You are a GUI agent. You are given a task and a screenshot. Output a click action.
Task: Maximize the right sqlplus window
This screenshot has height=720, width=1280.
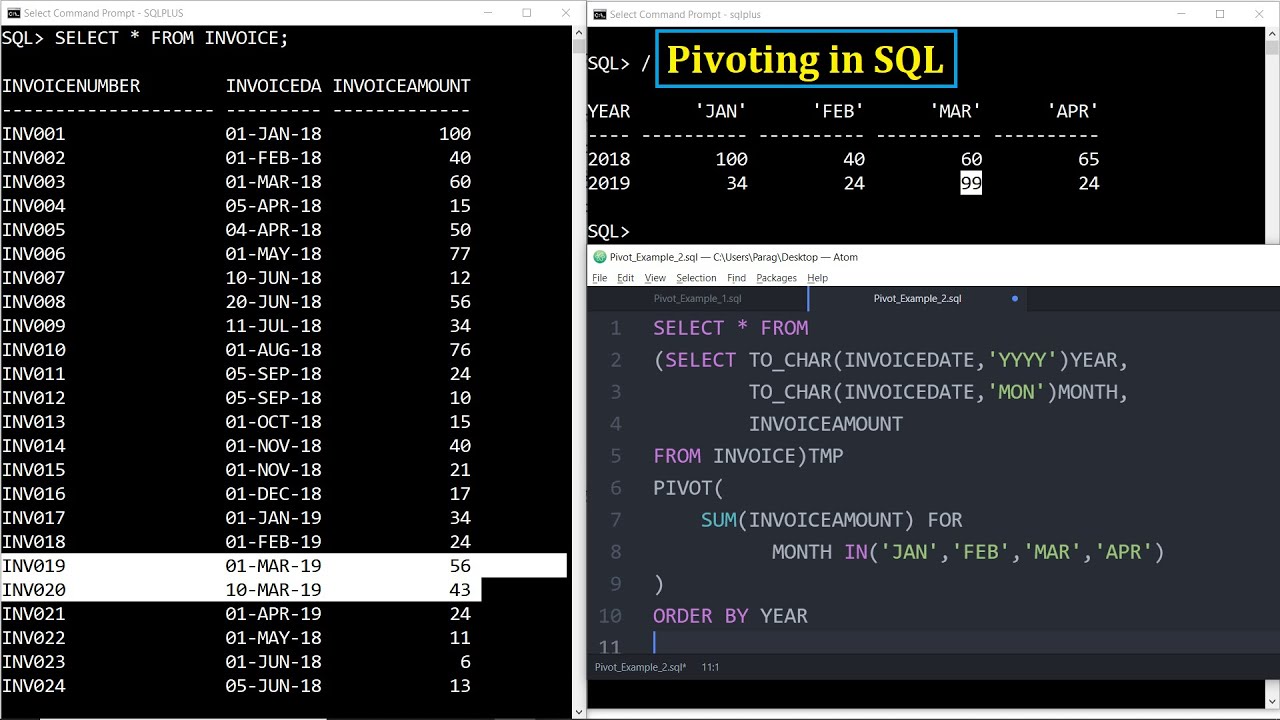pos(1220,14)
